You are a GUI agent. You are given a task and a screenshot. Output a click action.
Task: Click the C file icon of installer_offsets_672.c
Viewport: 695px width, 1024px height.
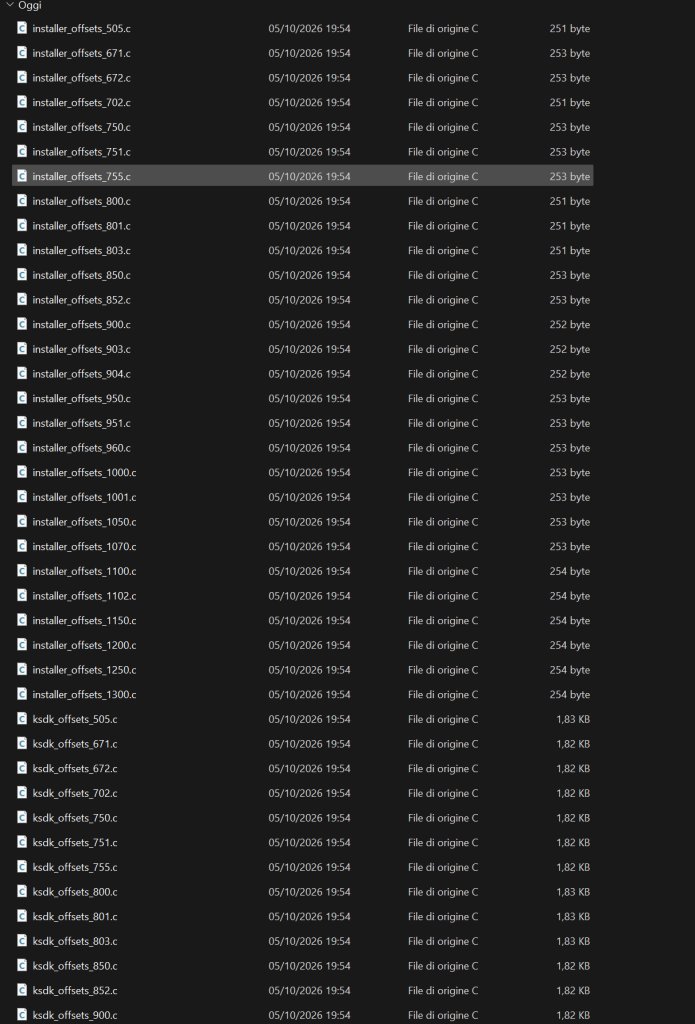click(22, 78)
